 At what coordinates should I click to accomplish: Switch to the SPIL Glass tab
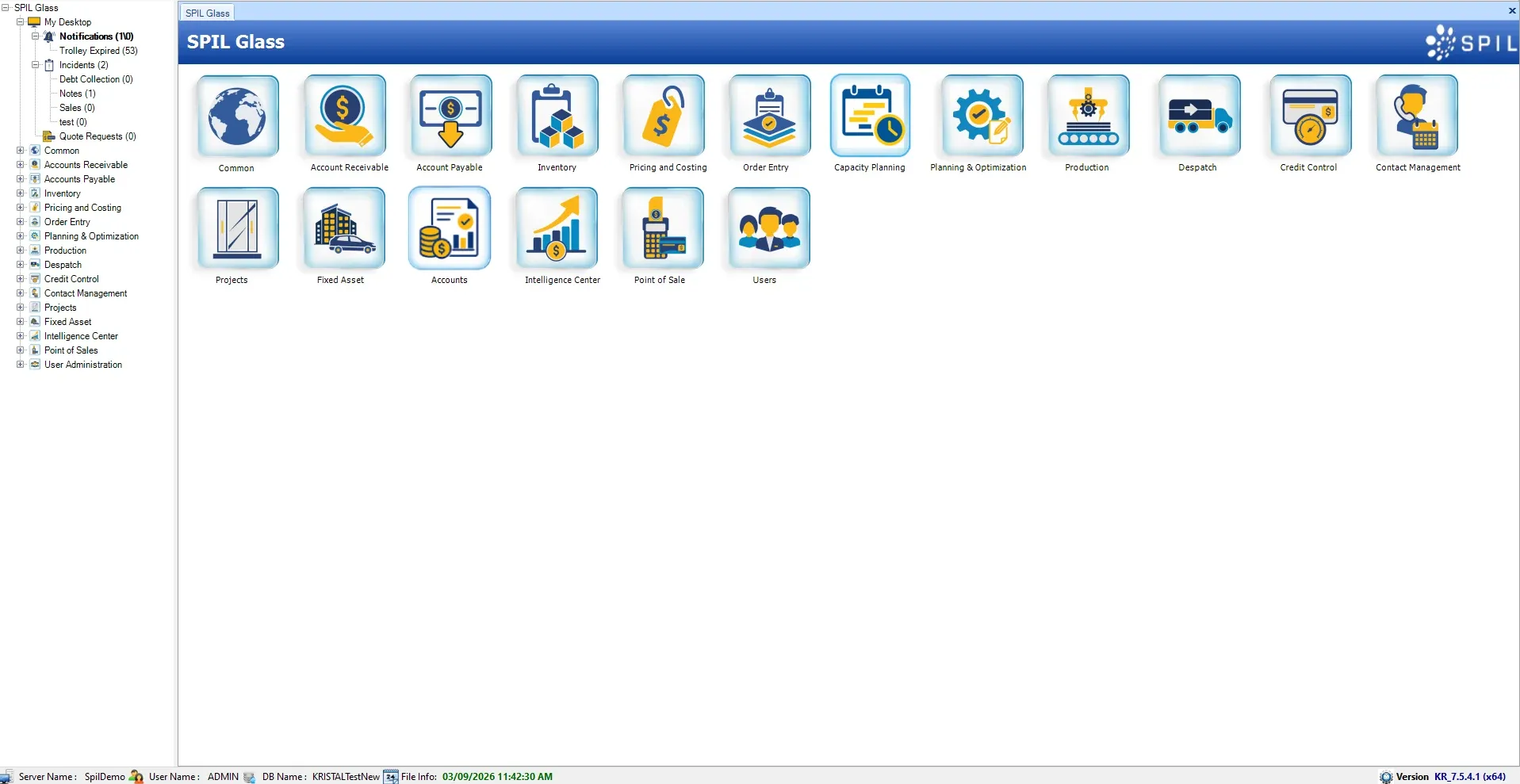(207, 13)
